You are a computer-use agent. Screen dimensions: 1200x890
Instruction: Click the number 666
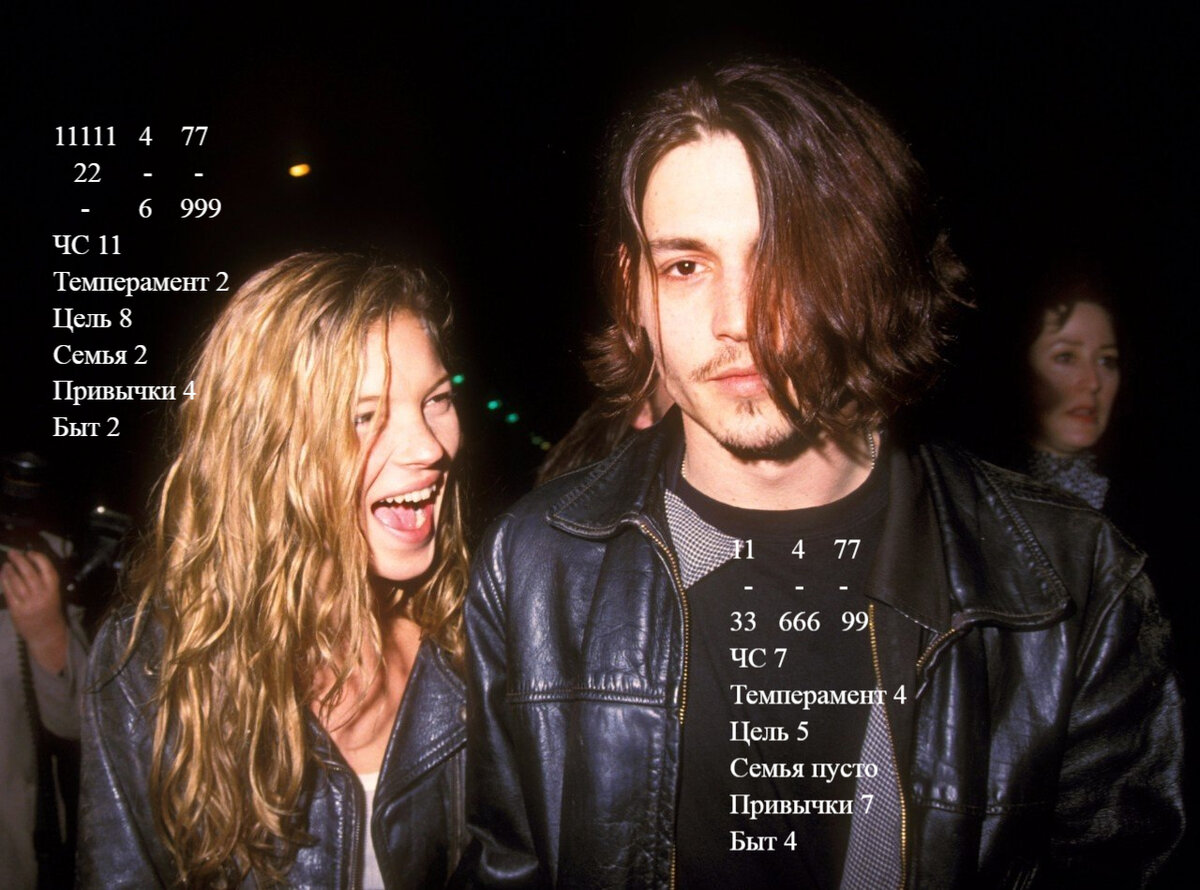[x=799, y=622]
